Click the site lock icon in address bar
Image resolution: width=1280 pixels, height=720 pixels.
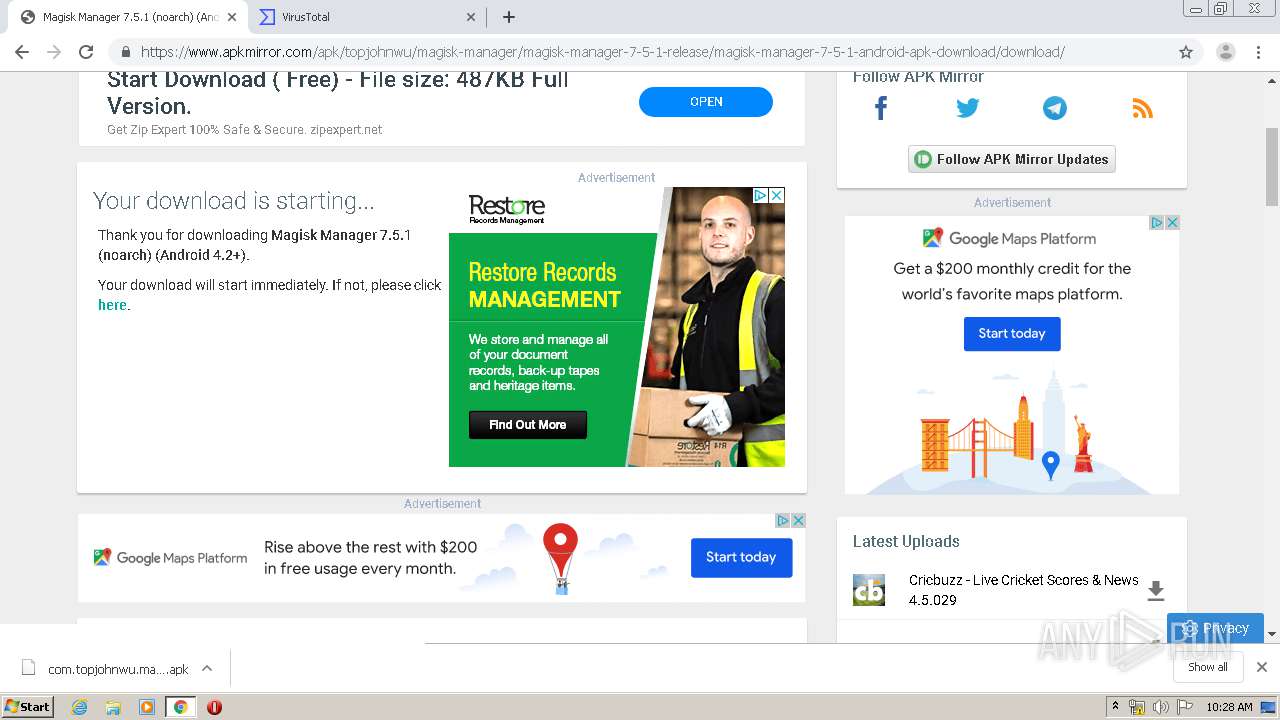(126, 52)
